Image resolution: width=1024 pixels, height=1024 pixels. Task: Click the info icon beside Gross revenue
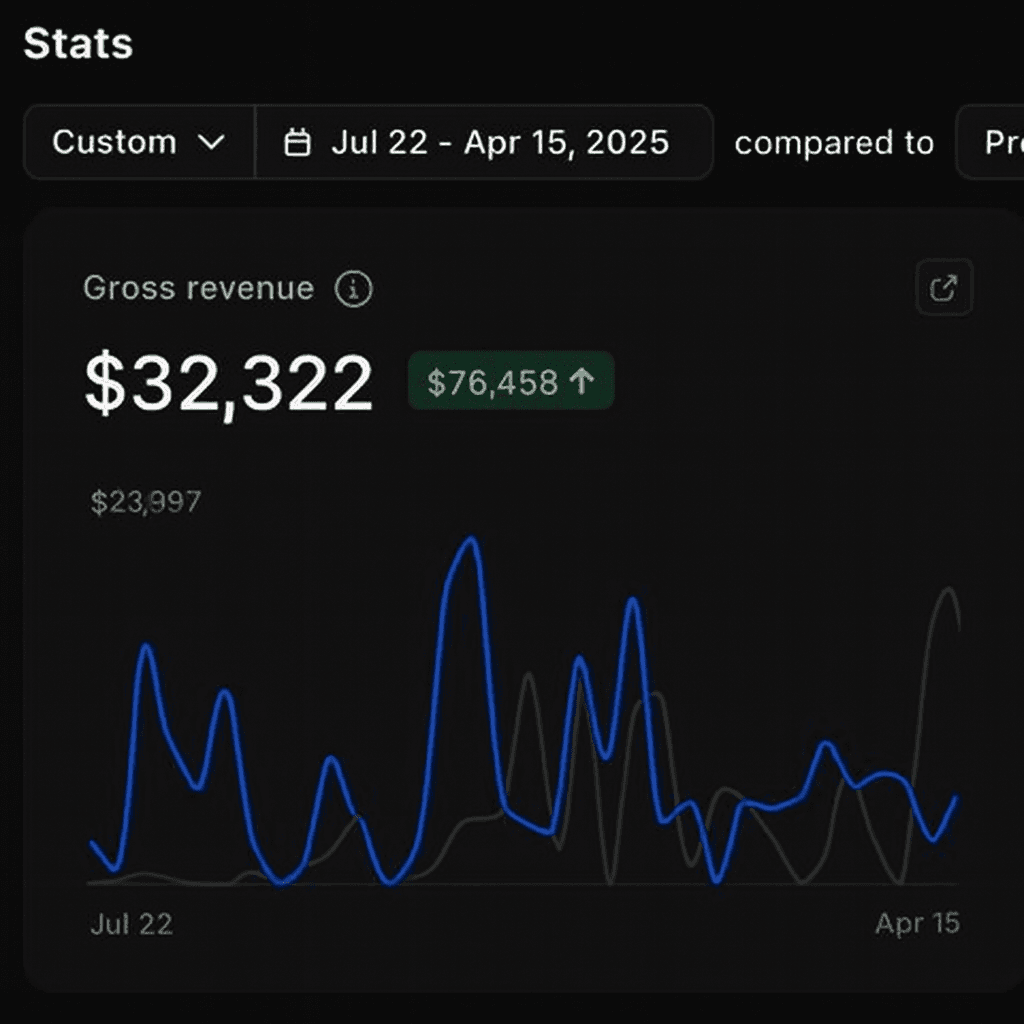click(353, 290)
